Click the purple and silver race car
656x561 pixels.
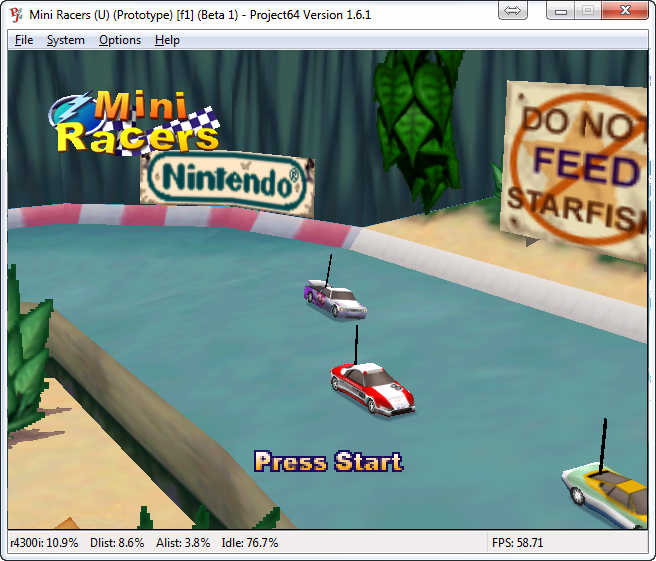pyautogui.click(x=335, y=298)
